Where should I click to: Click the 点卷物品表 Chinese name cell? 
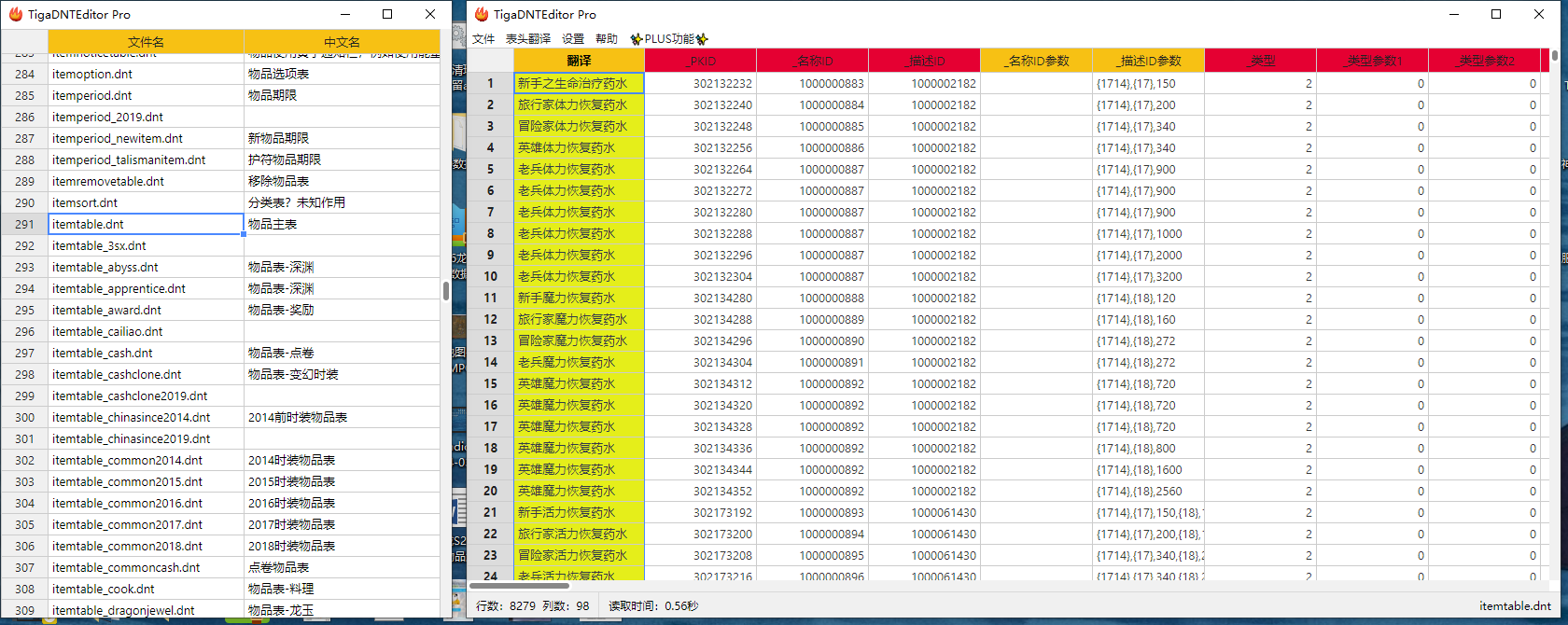[342, 567]
